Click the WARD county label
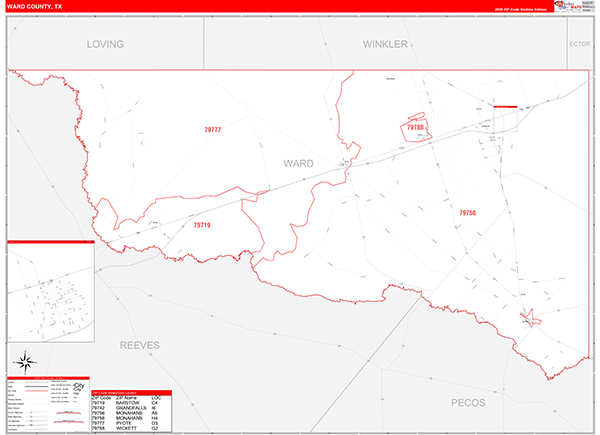Image resolution: width=600 pixels, height=435 pixels. tap(298, 163)
